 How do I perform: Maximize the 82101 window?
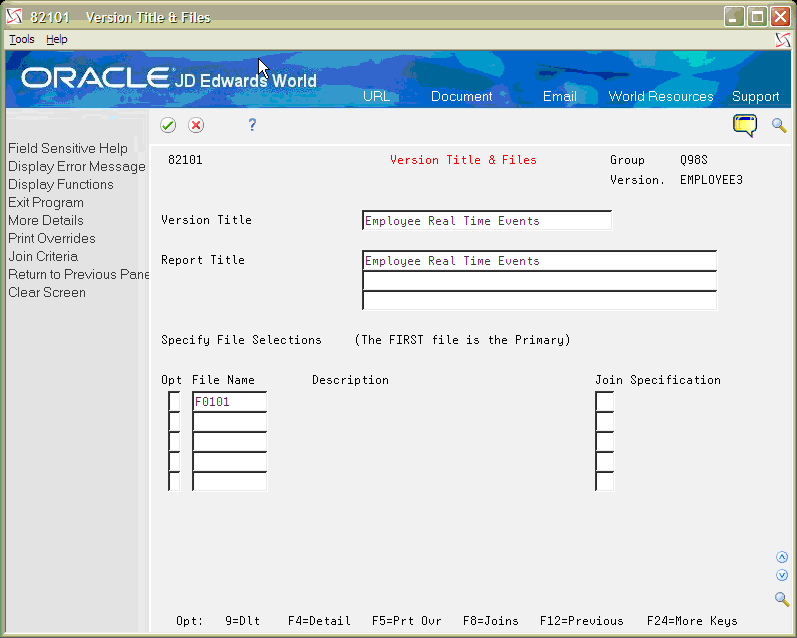click(757, 17)
